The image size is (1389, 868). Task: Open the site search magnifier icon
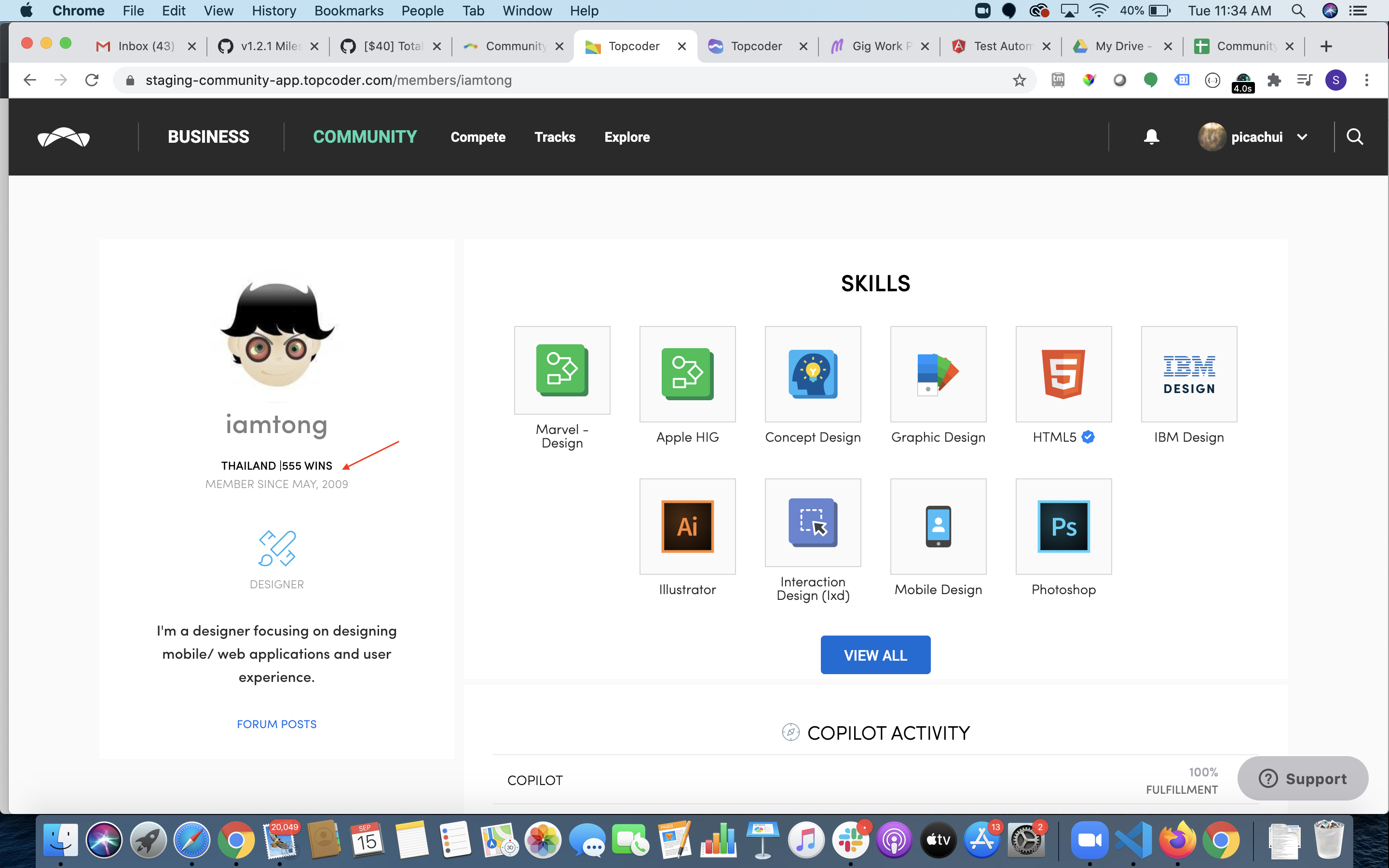pos(1355,136)
